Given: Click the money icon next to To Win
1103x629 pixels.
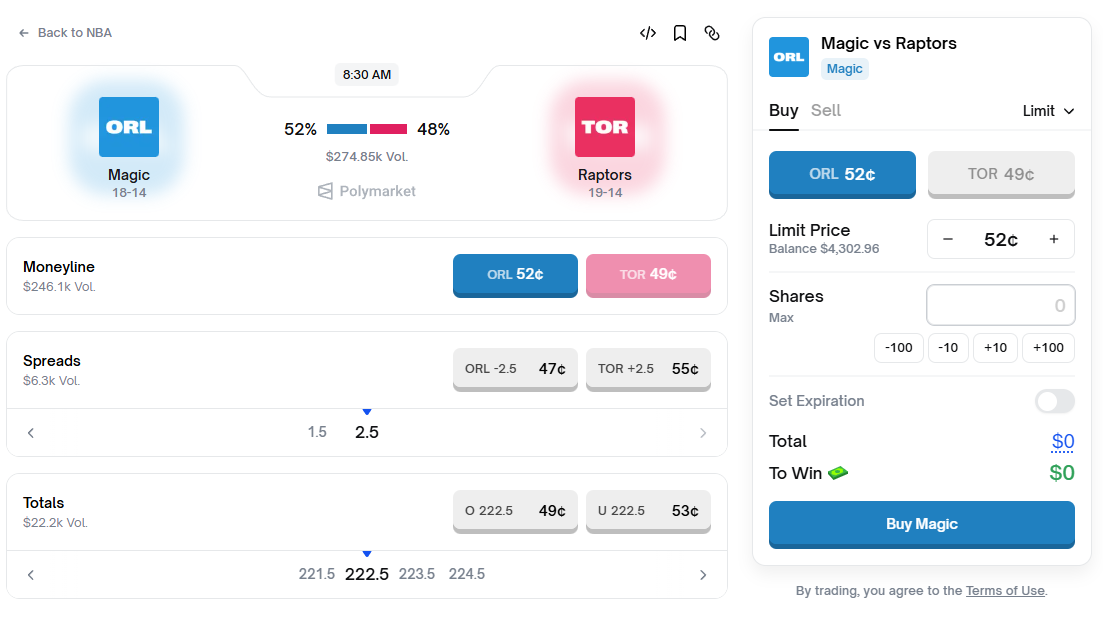Looking at the screenshot, I should tap(839, 473).
